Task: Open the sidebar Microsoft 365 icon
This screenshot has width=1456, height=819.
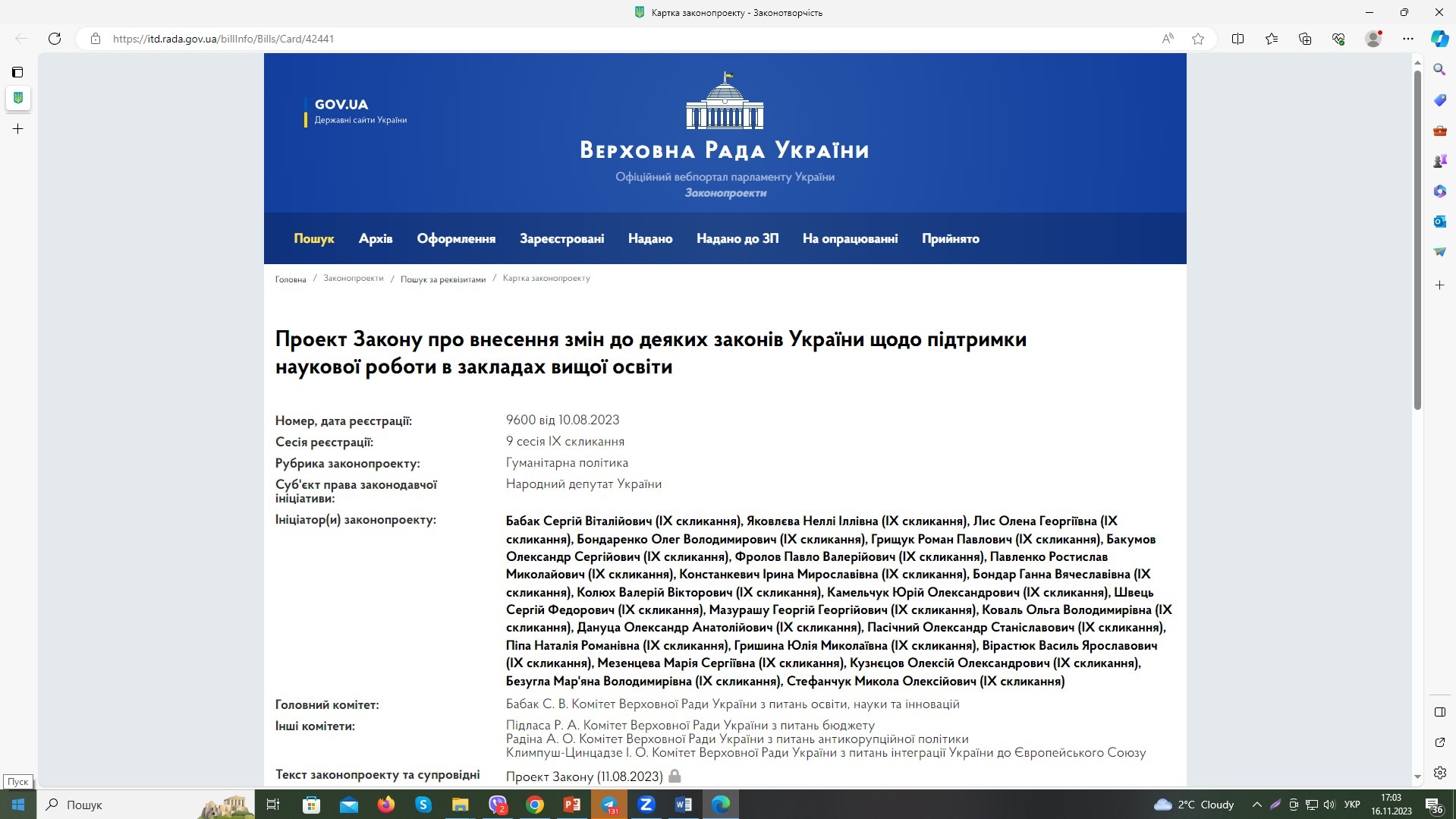Action: tap(1439, 191)
